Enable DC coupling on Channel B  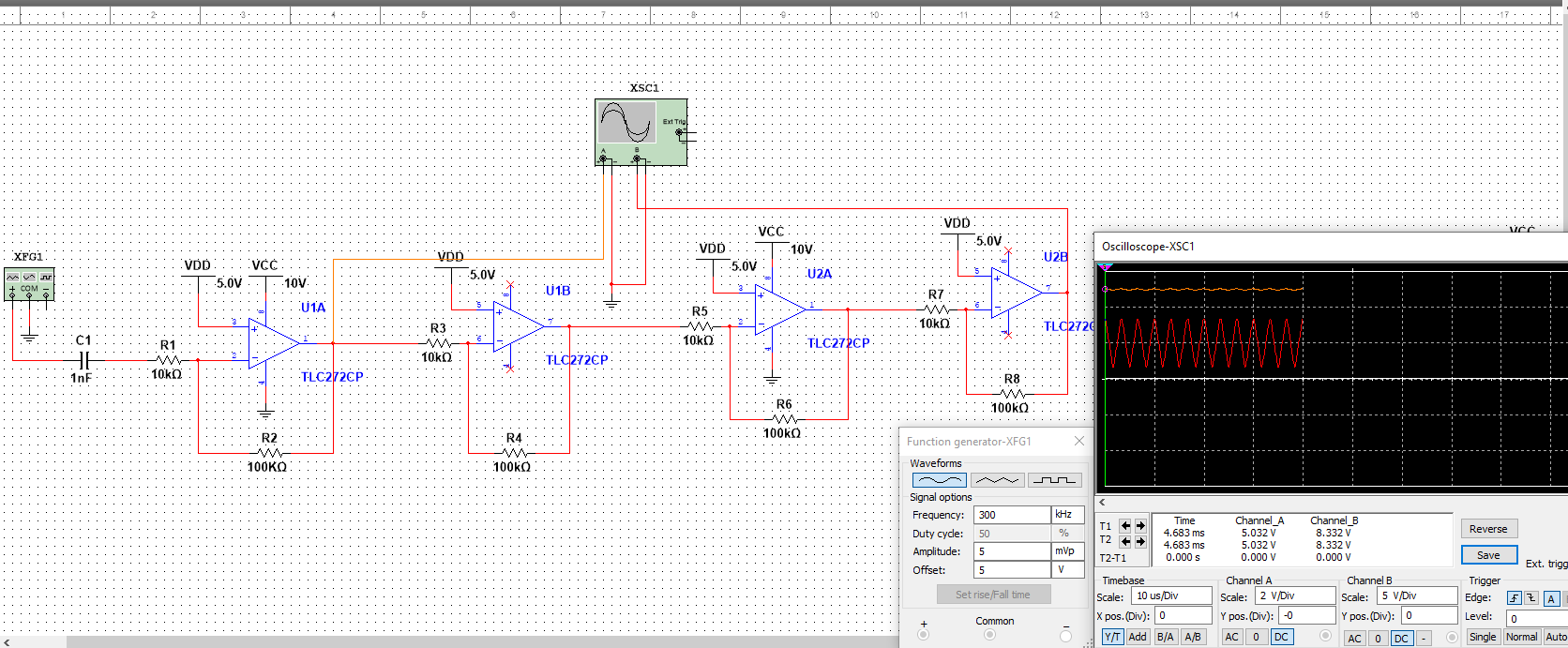[1401, 638]
